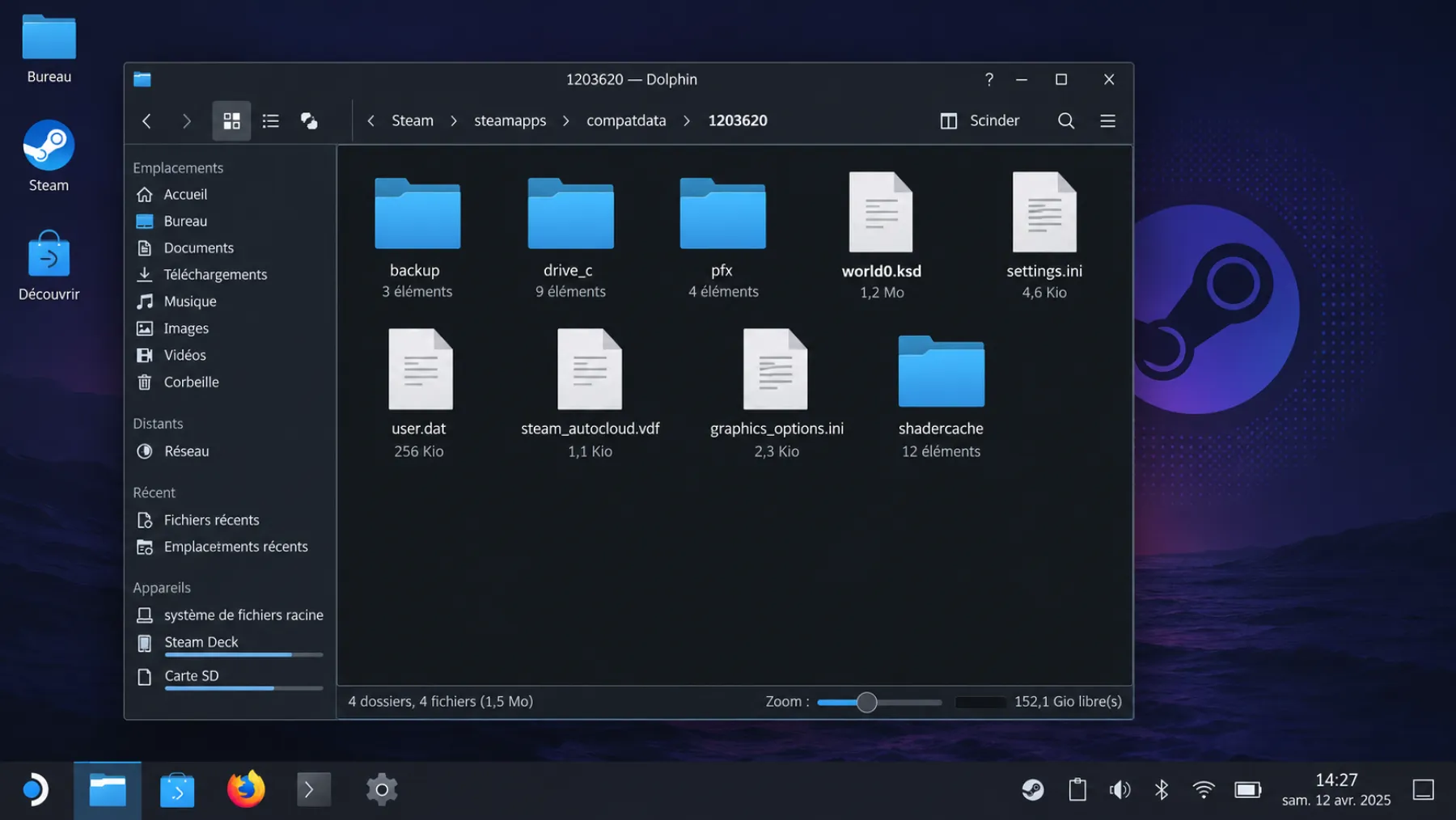
Task: Click the Scinder split view button
Action: [x=980, y=120]
